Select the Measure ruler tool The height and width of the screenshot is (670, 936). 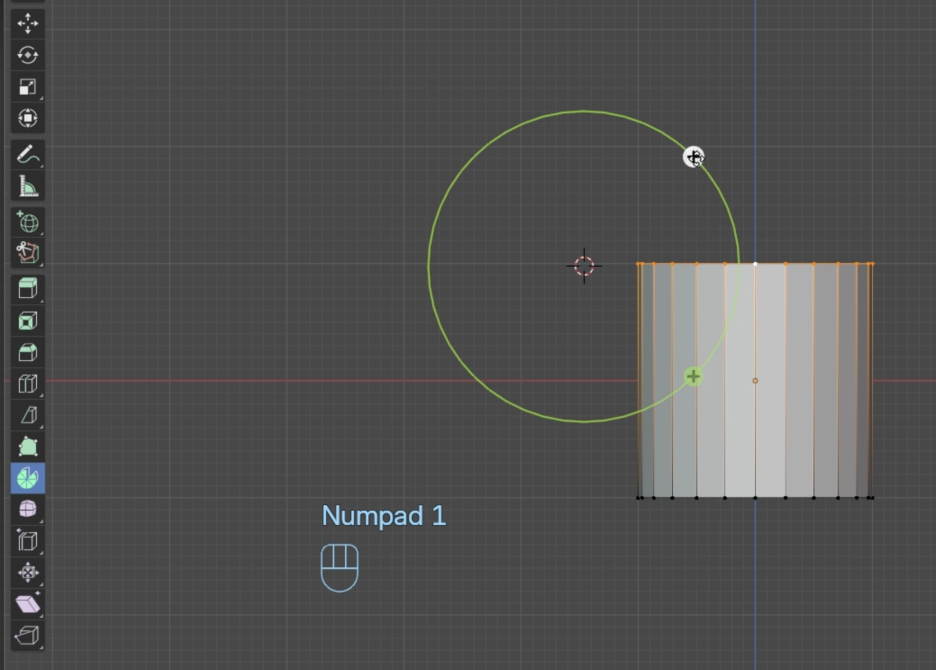27,186
